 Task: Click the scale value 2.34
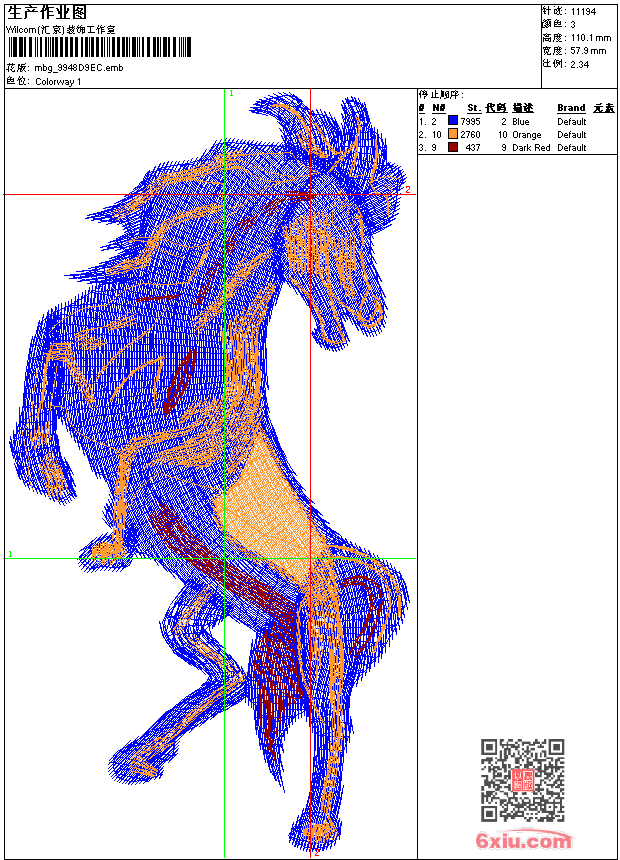coord(579,63)
